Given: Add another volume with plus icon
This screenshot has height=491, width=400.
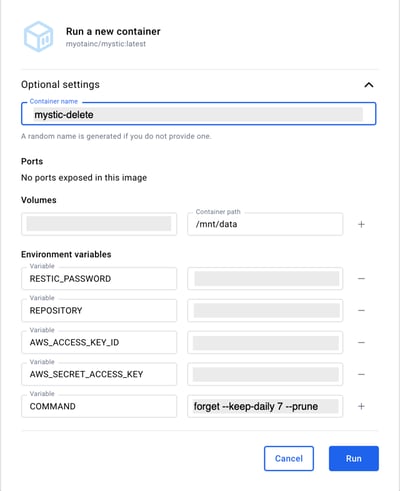Looking at the screenshot, I should [x=361, y=224].
